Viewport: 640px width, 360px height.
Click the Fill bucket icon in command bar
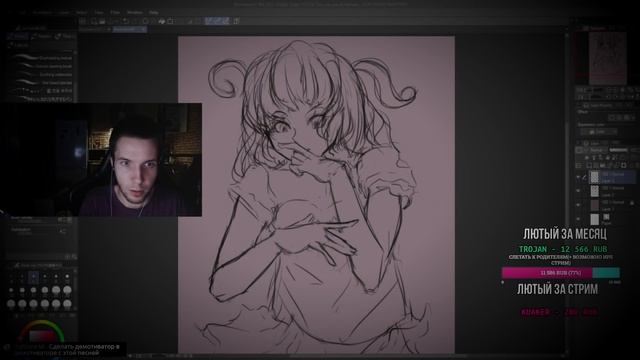162,21
